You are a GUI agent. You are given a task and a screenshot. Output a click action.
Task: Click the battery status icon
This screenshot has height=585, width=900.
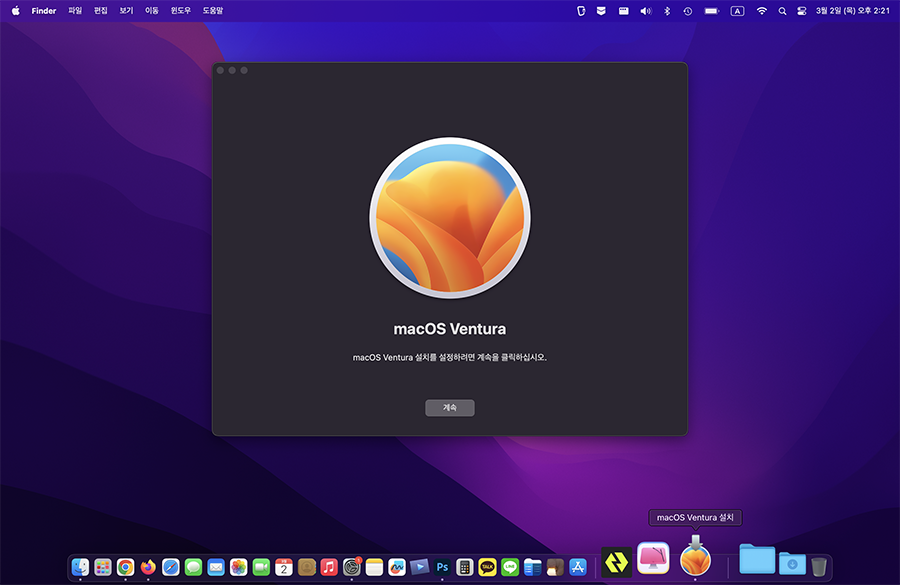click(712, 11)
